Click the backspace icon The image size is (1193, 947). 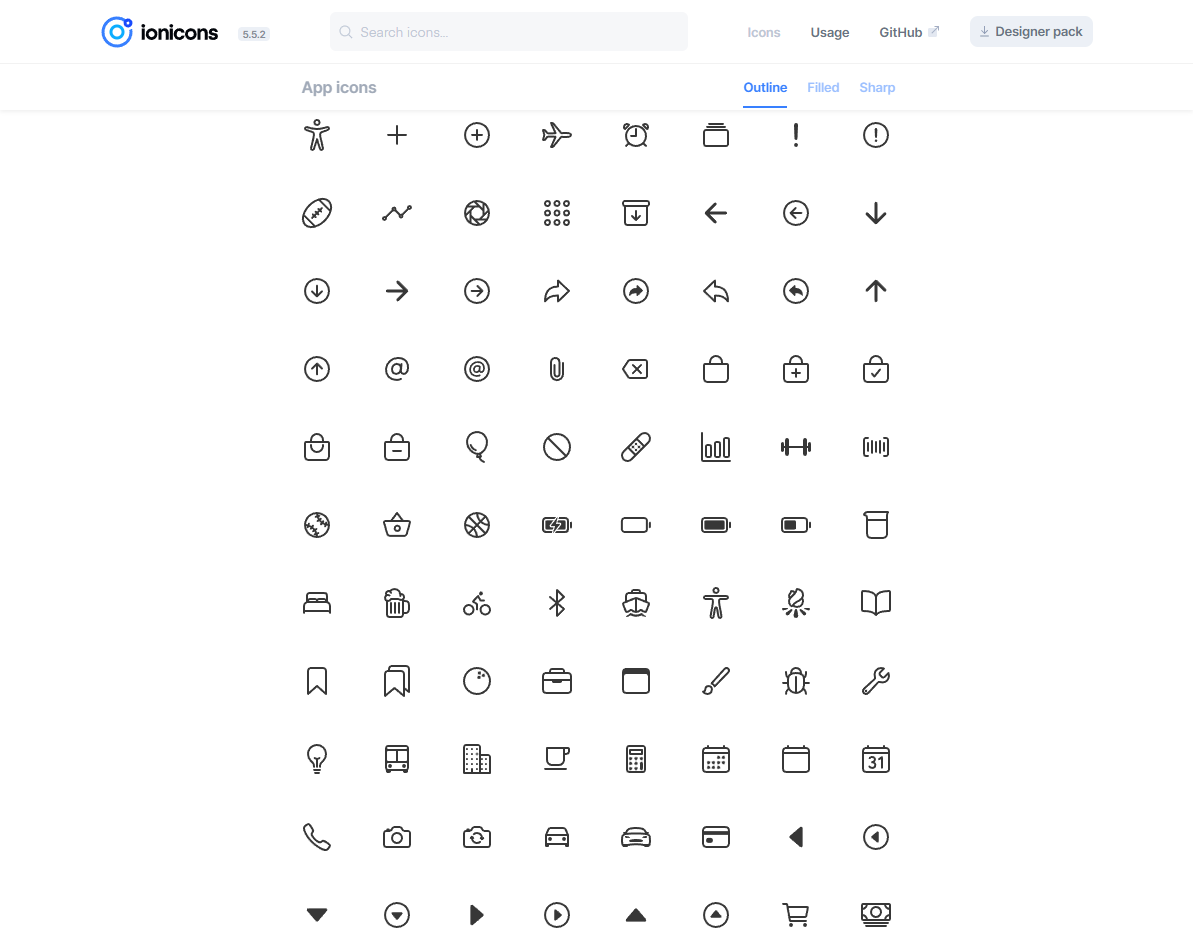[x=636, y=369]
